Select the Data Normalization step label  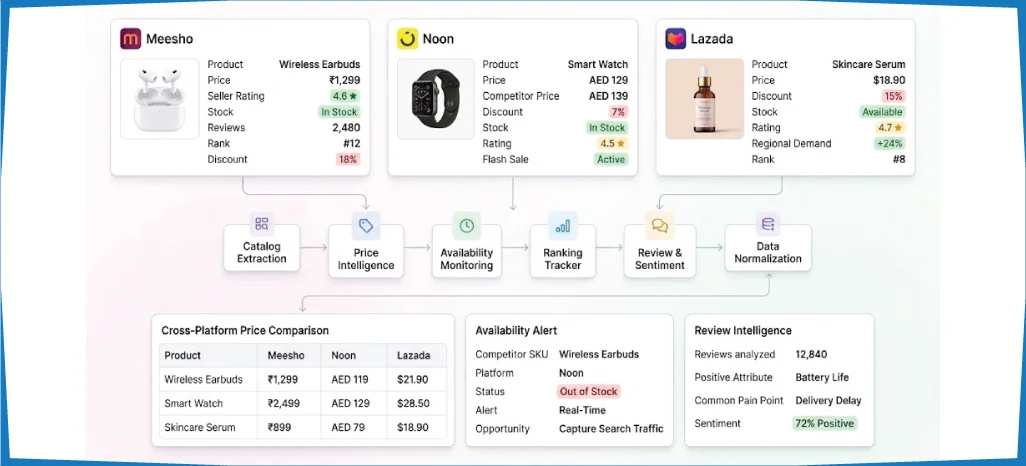(x=768, y=253)
